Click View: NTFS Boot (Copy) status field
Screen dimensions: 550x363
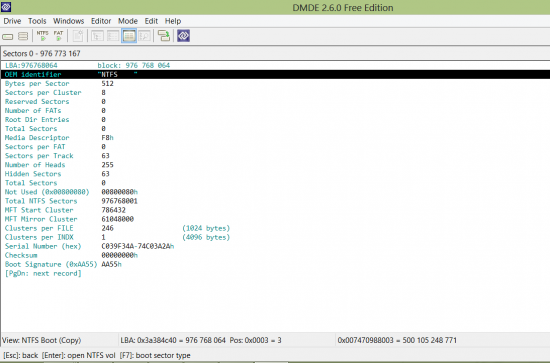coord(41,340)
